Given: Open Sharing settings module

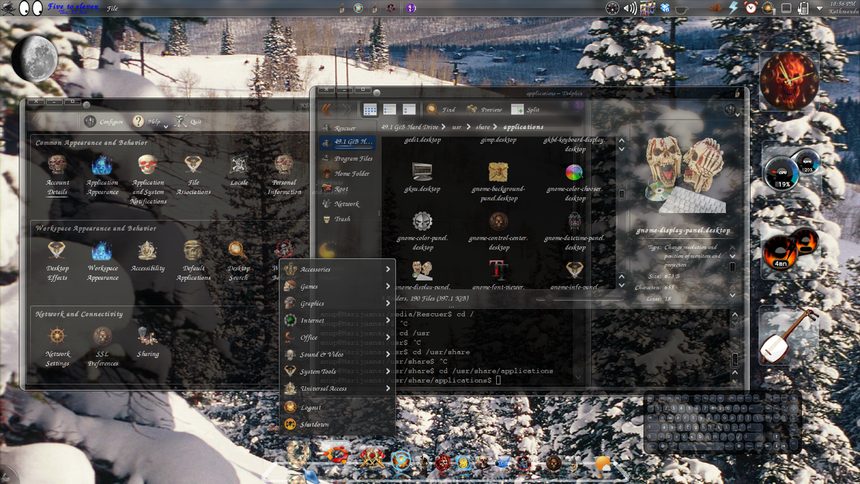Looking at the screenshot, I should pyautogui.click(x=148, y=342).
